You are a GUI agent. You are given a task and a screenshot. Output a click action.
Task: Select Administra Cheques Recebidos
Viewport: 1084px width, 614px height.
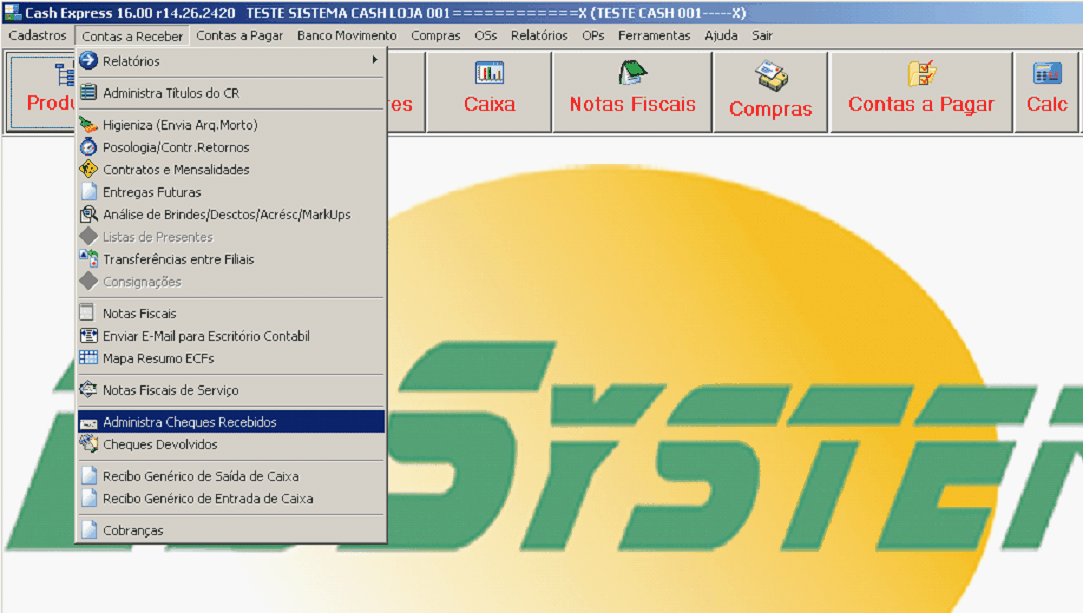click(x=190, y=422)
